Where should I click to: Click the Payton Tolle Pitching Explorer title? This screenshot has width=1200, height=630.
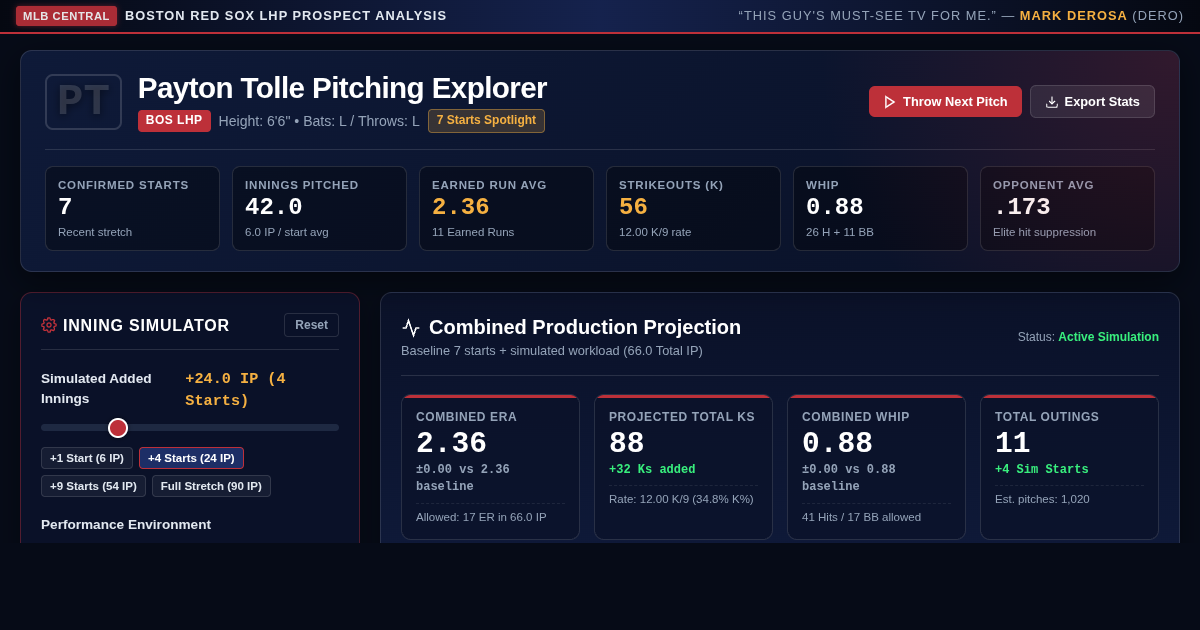(342, 88)
